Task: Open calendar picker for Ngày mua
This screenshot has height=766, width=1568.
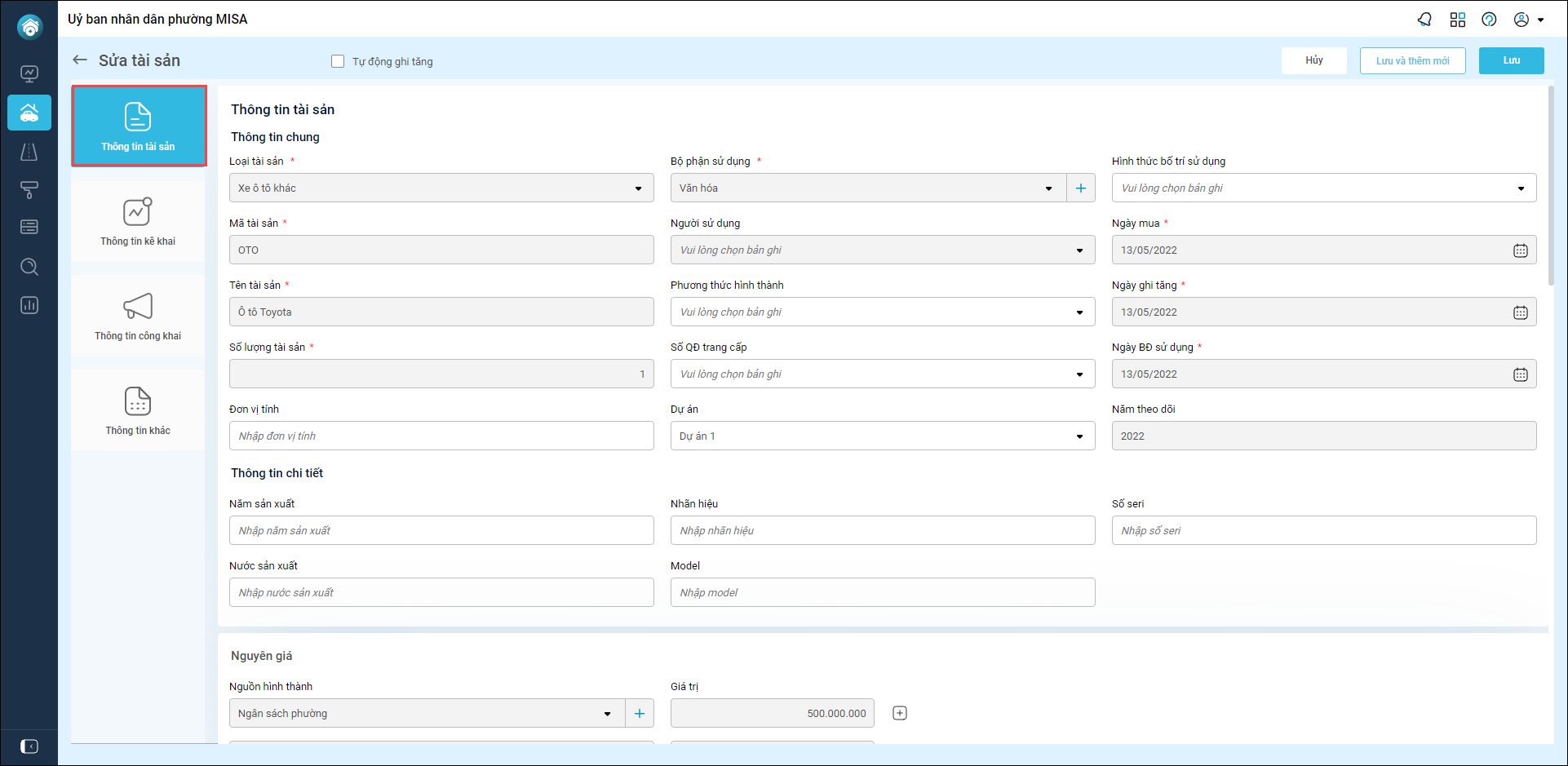Action: (1520, 250)
